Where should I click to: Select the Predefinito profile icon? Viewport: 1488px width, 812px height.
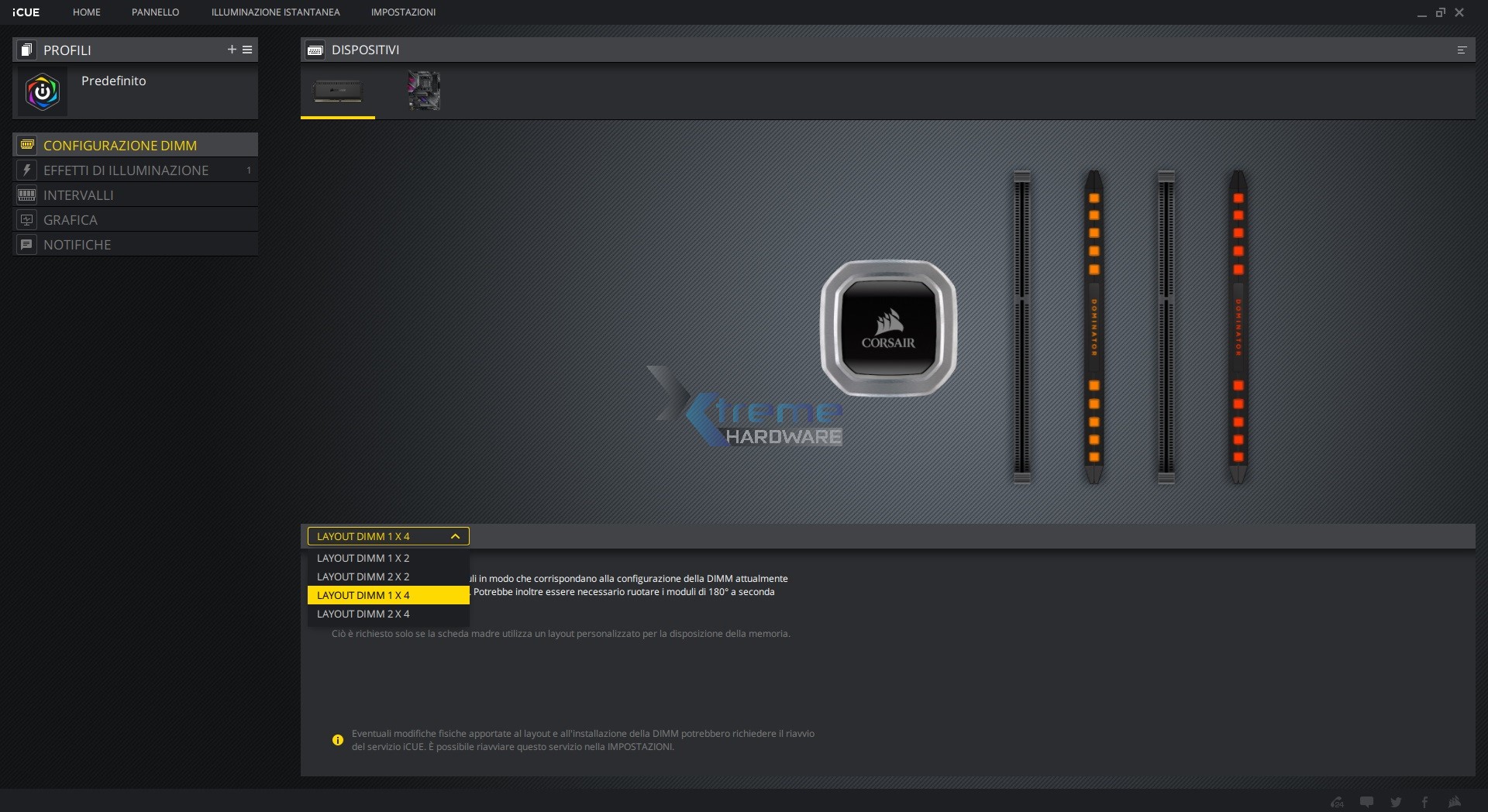tap(43, 92)
